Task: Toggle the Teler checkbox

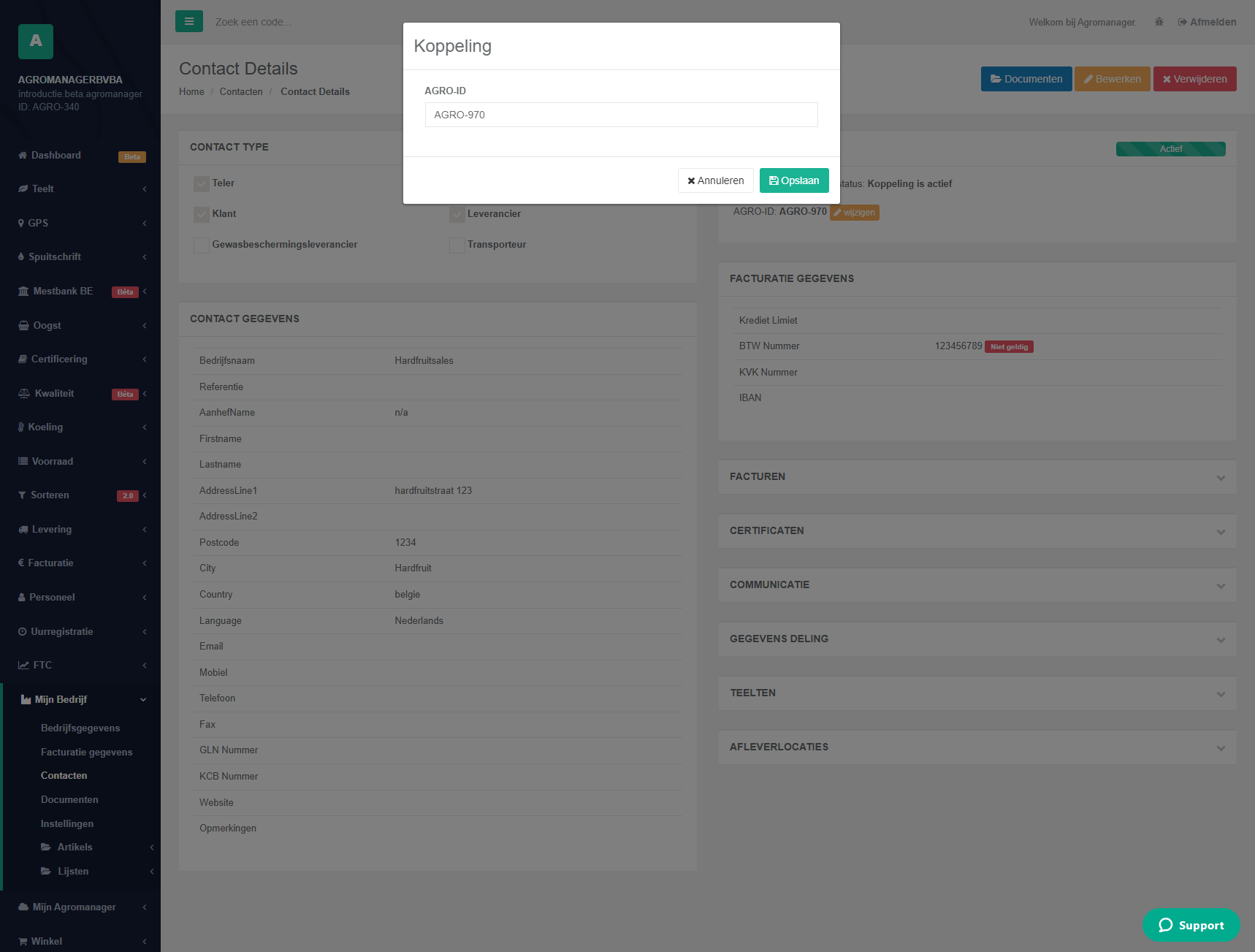Action: [x=202, y=183]
